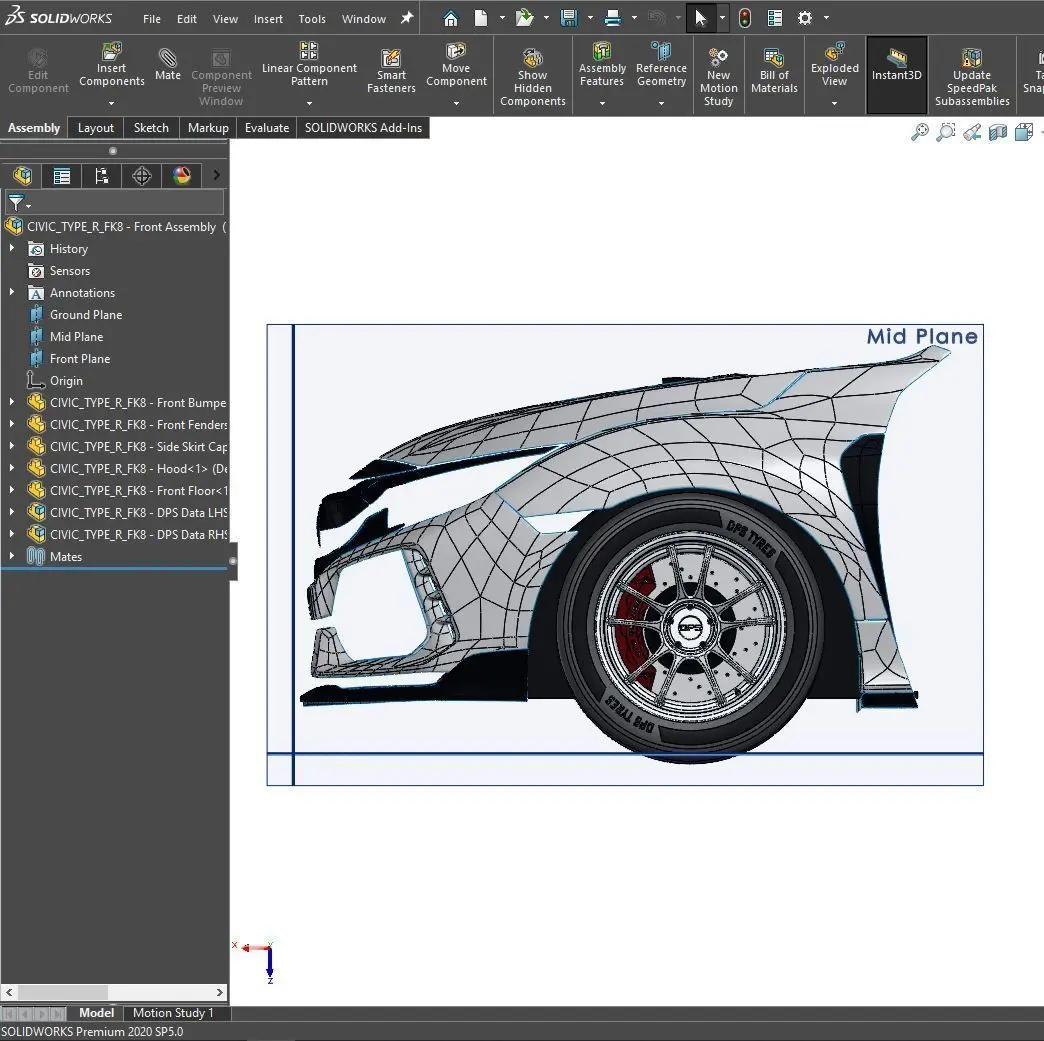Open the Insert Components dropdown arrow
The width and height of the screenshot is (1044, 1041).
[x=111, y=104]
